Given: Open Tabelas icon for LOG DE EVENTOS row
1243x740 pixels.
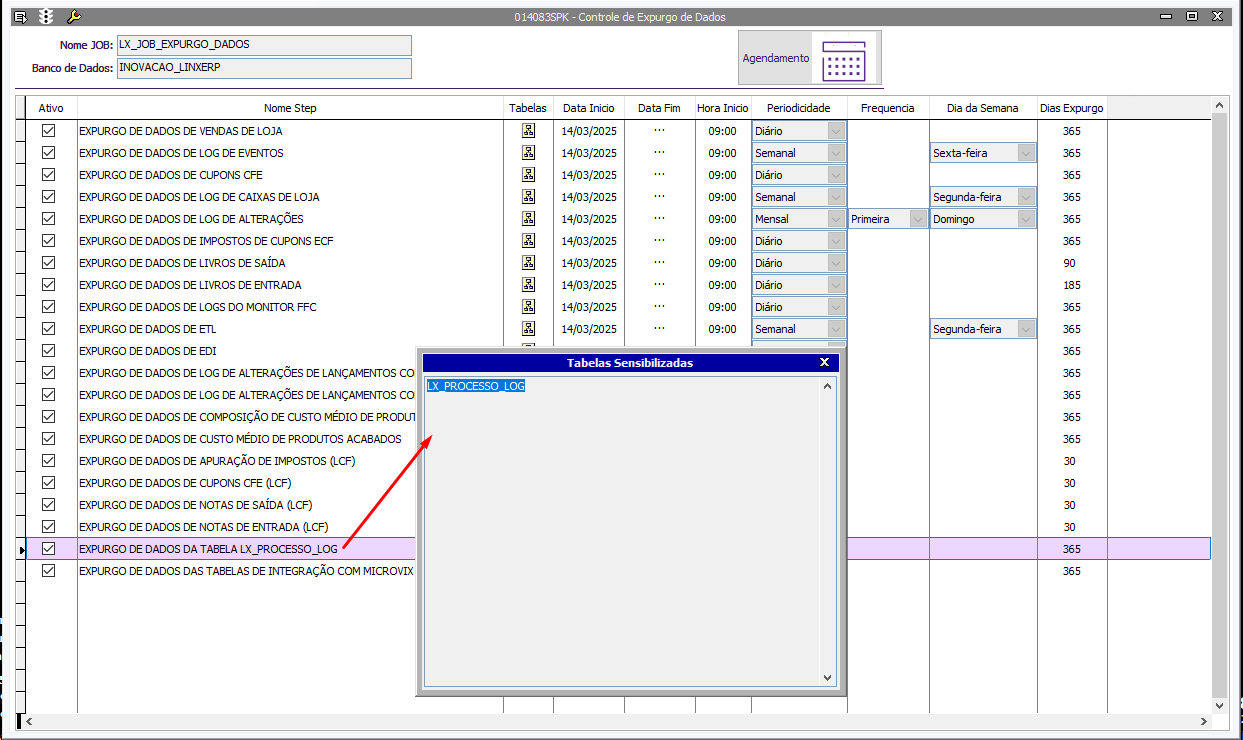Looking at the screenshot, I should [528, 153].
